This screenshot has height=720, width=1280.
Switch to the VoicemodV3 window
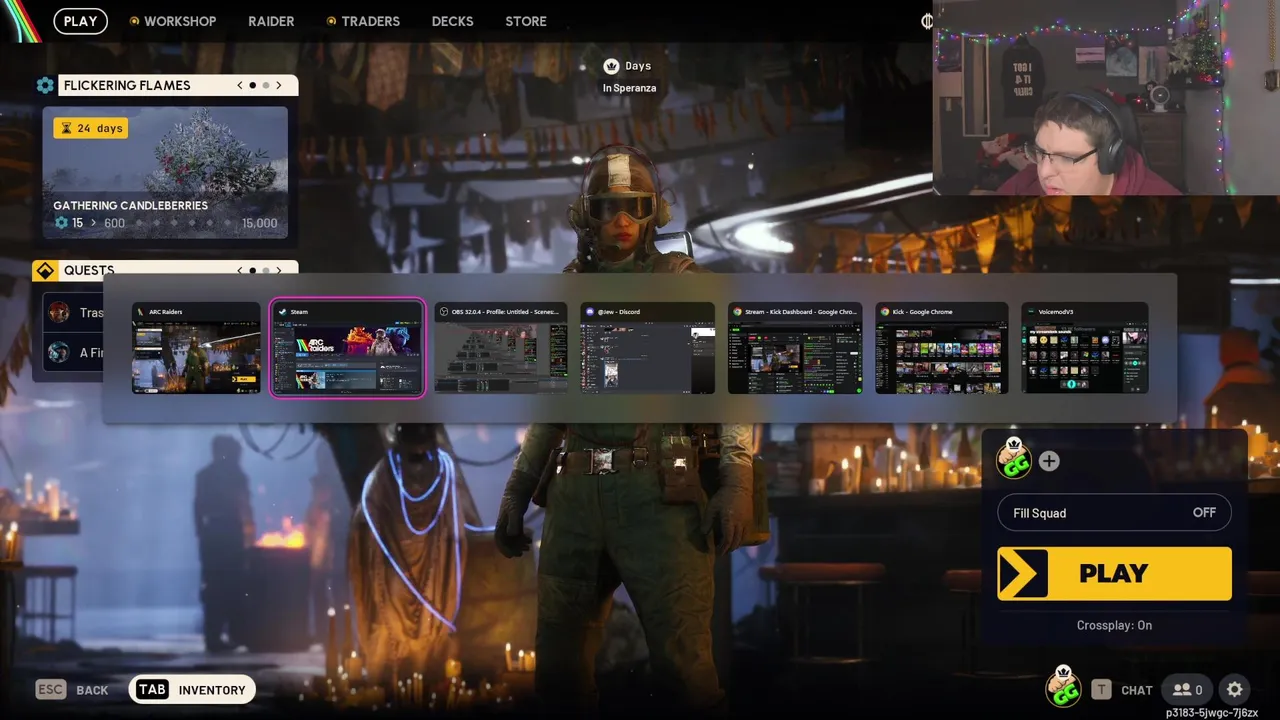click(x=1085, y=348)
